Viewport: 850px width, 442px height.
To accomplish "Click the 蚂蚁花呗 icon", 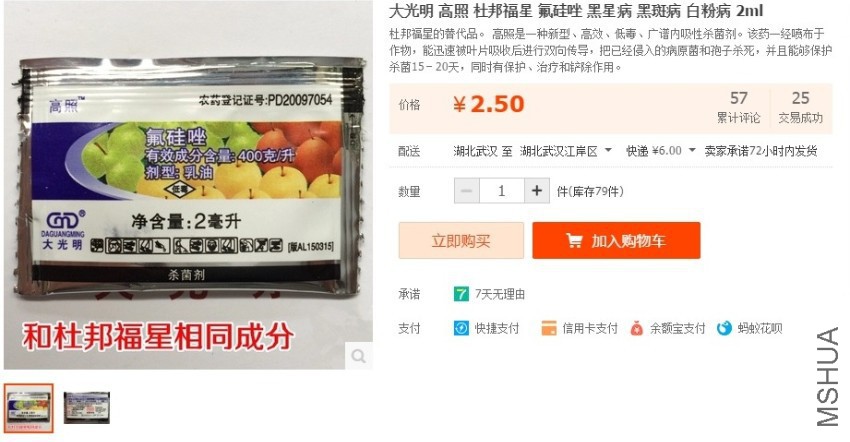I will pyautogui.click(x=724, y=328).
